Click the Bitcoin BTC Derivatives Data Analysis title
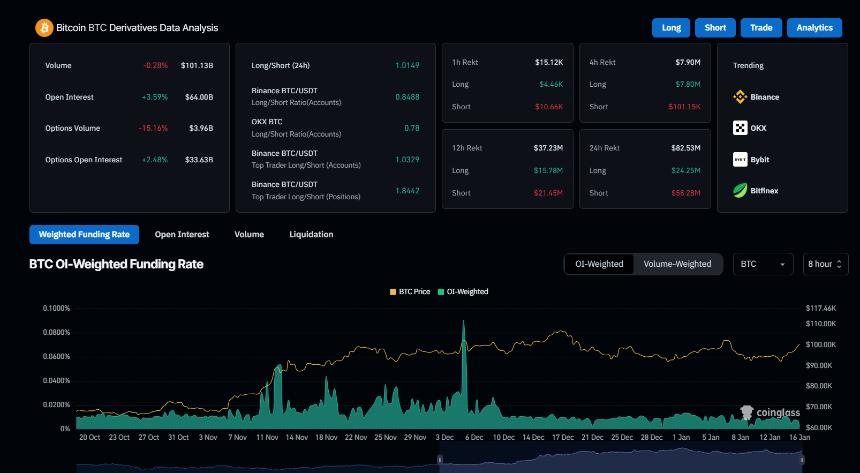This screenshot has height=473, width=860. [x=137, y=28]
